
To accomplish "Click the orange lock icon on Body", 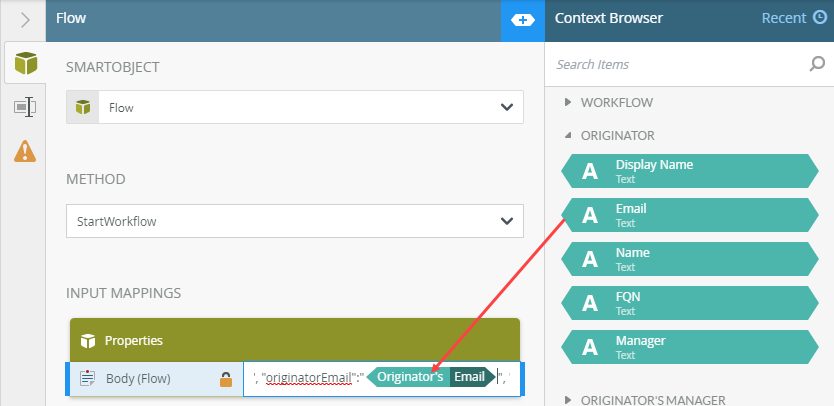I will (x=226, y=379).
